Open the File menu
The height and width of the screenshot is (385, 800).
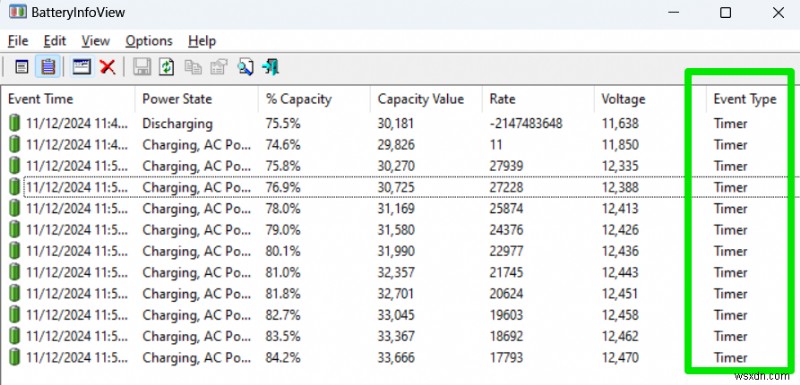point(18,41)
